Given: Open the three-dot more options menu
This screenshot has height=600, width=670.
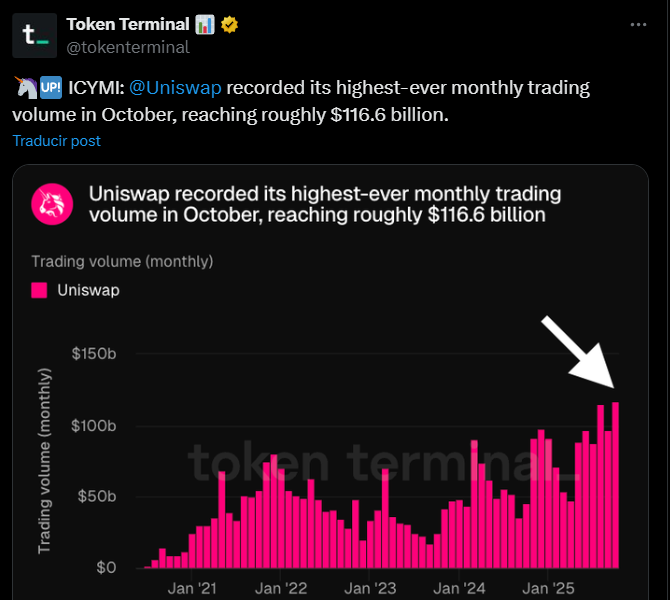Looking at the screenshot, I should 639,23.
